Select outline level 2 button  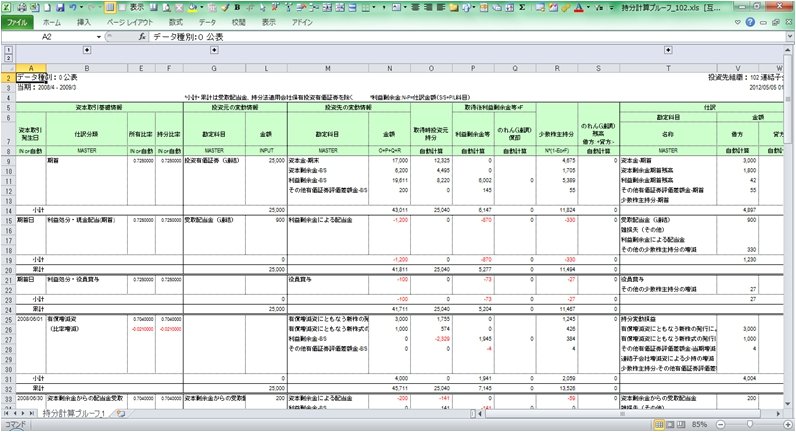[x=8, y=58]
